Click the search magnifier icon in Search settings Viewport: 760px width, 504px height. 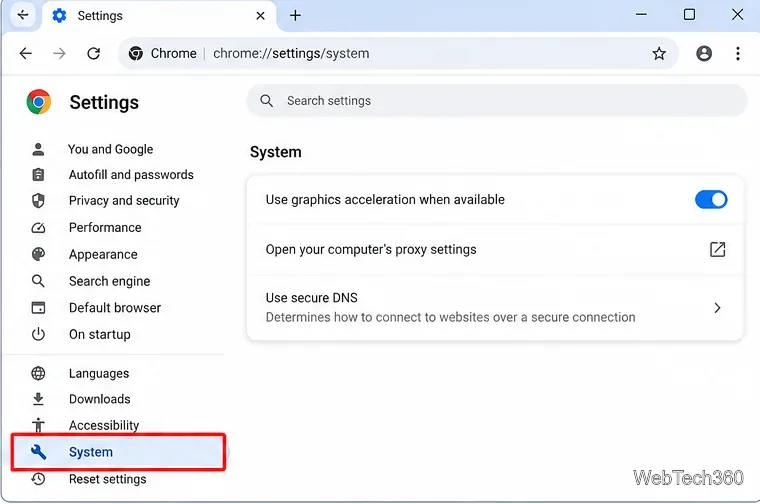266,101
